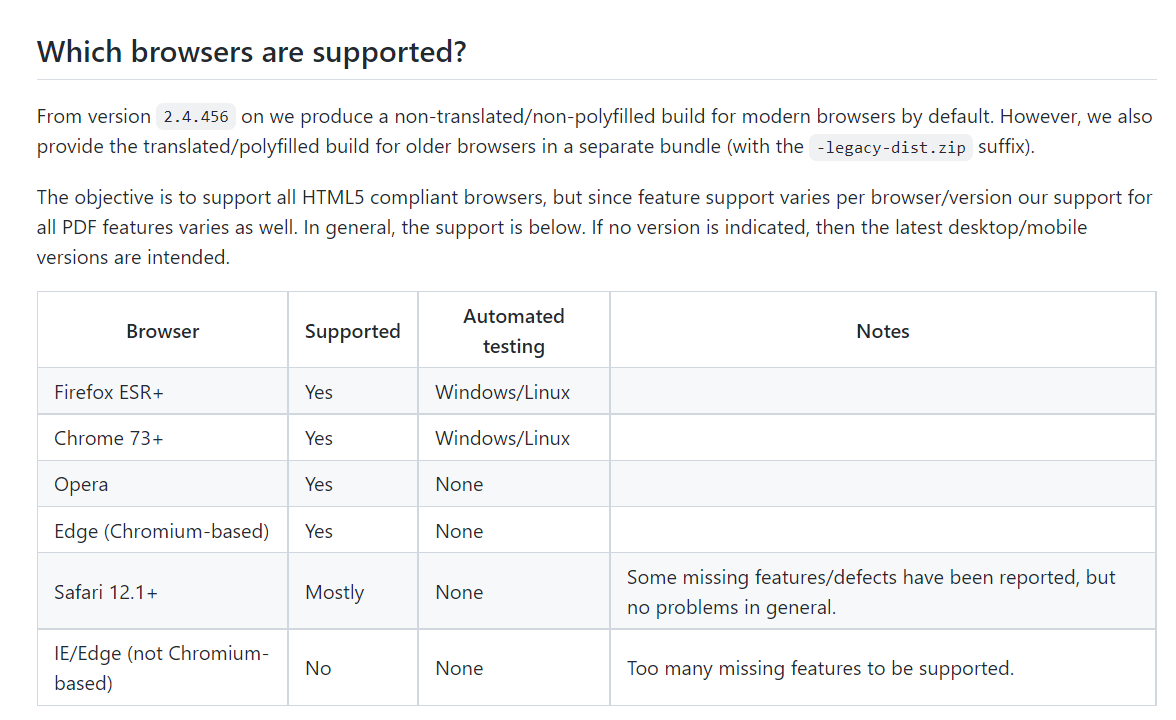The image size is (1176, 720).
Task: Click the Browser column header
Action: pos(162,331)
